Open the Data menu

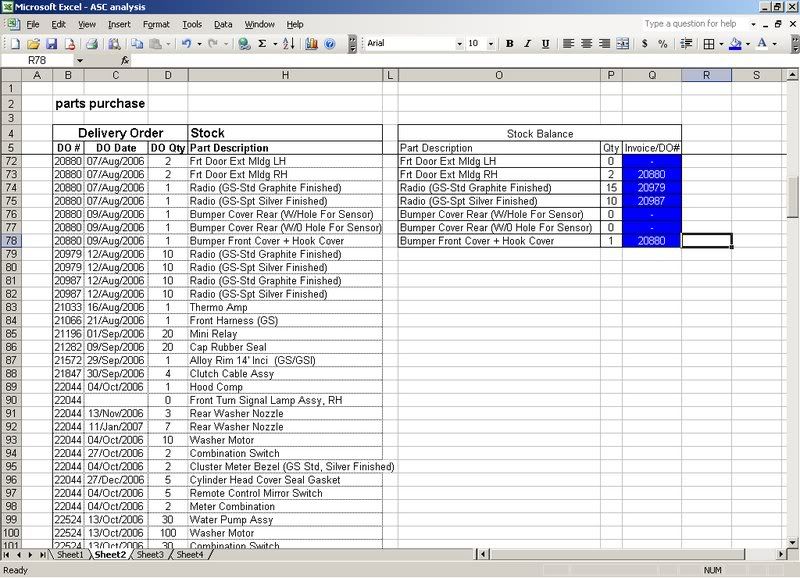point(223,23)
